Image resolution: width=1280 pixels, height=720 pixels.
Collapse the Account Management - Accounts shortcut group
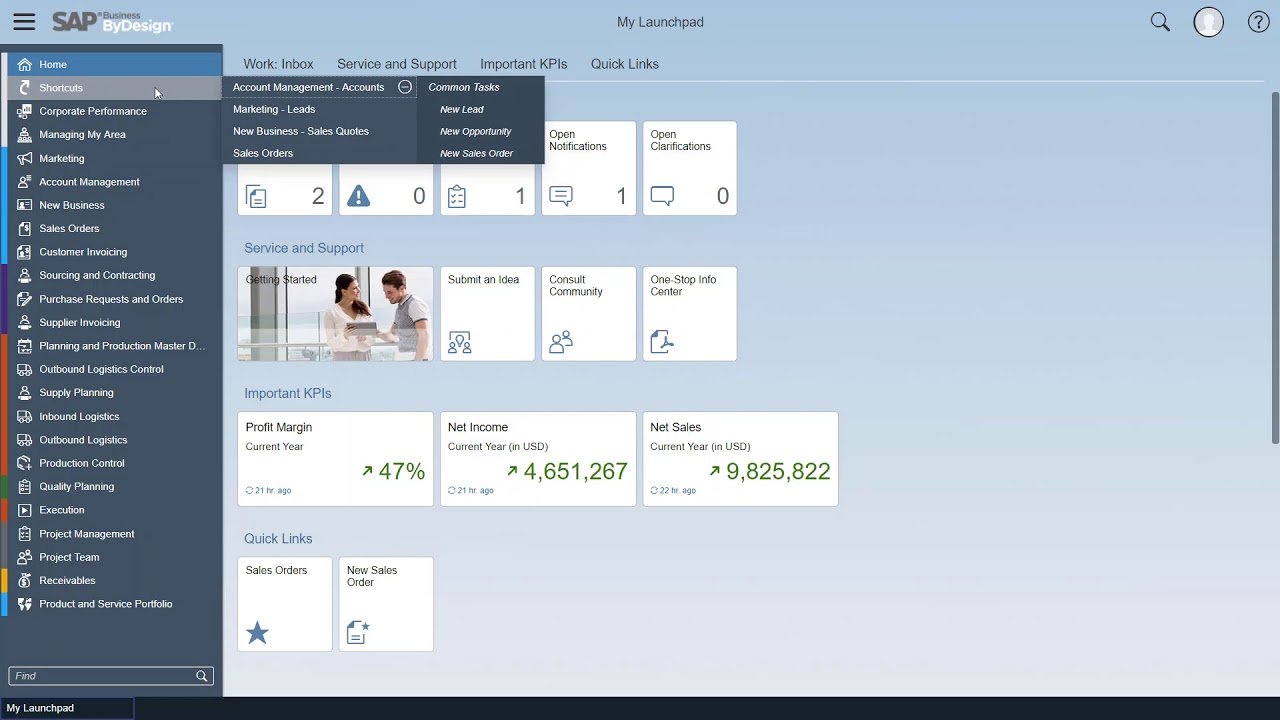[405, 87]
